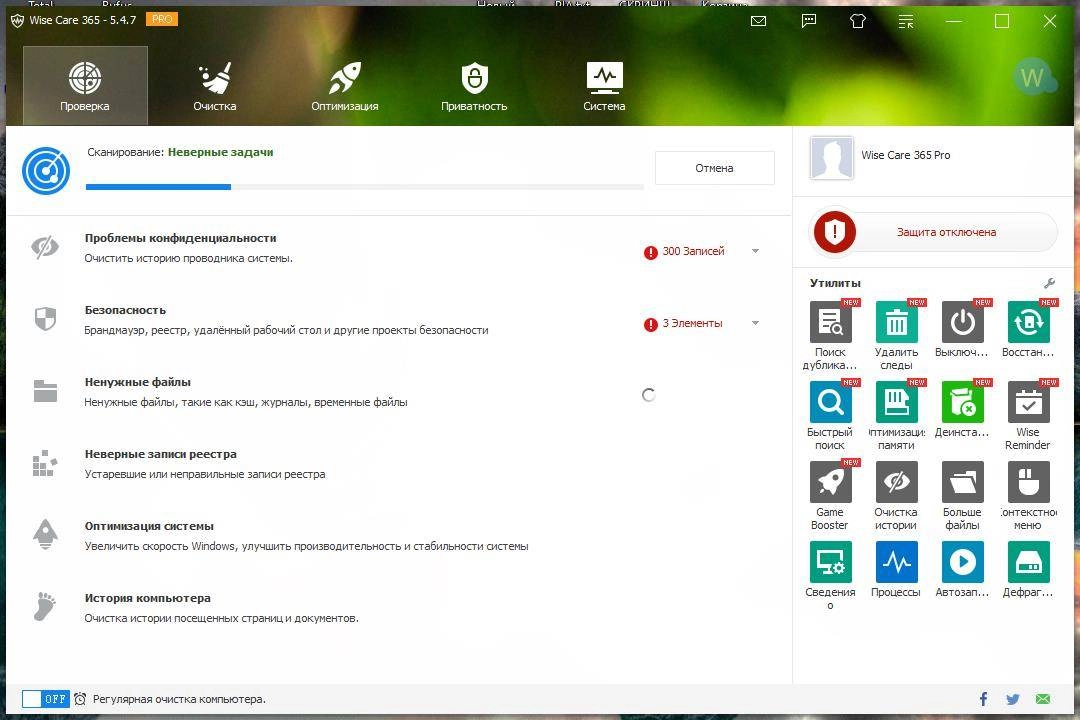This screenshot has width=1080, height=720.
Task: Select the Оптимизация системы row title
Action: pos(149,526)
